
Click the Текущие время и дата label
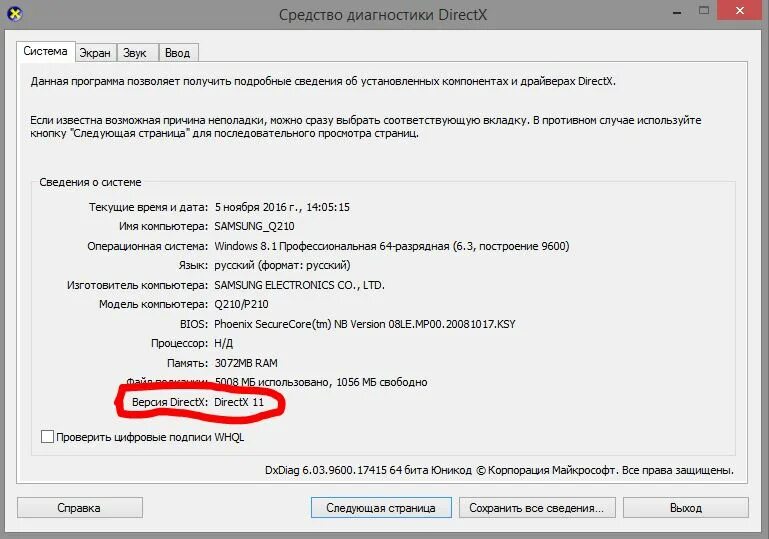[148, 207]
